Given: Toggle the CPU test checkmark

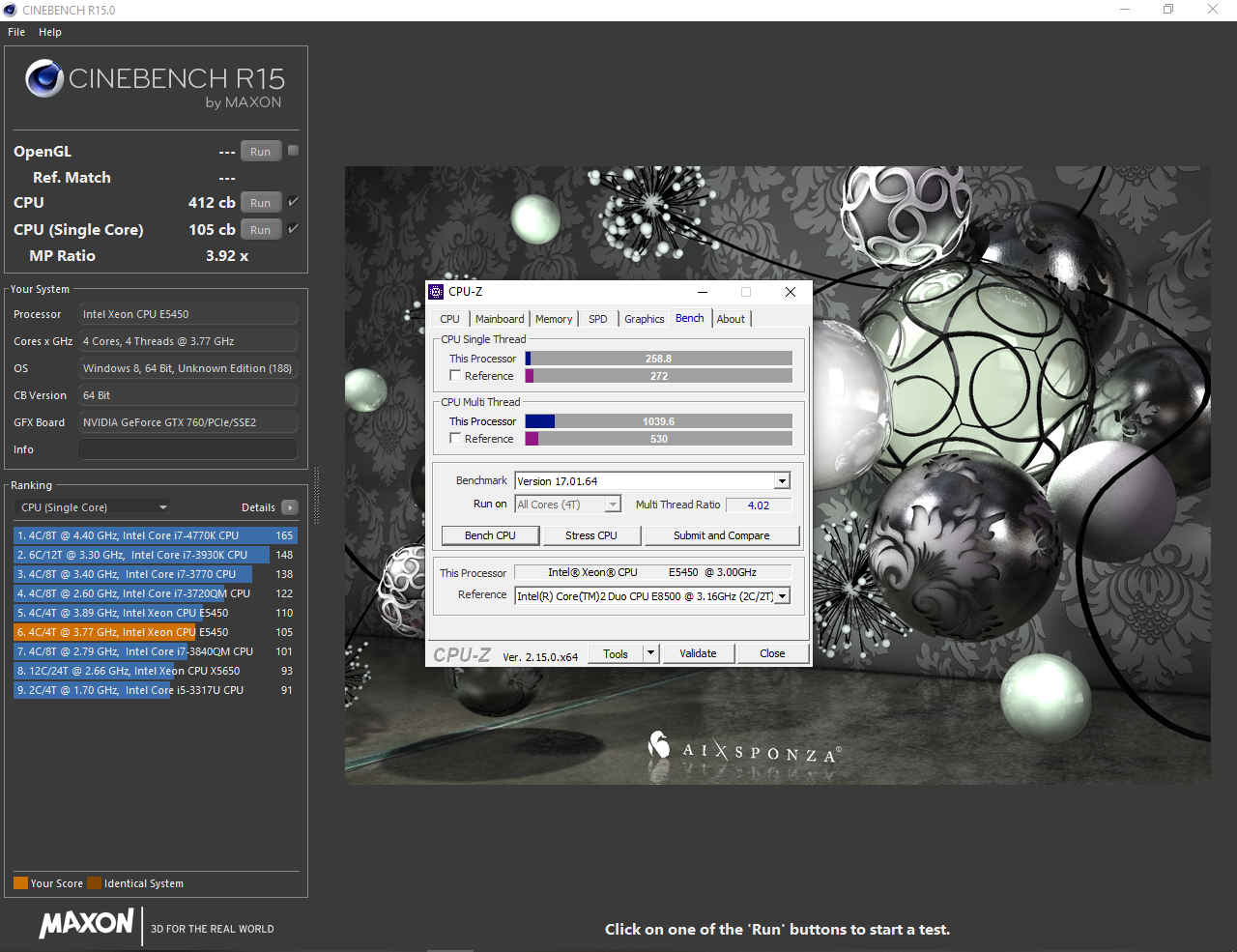Looking at the screenshot, I should point(293,202).
